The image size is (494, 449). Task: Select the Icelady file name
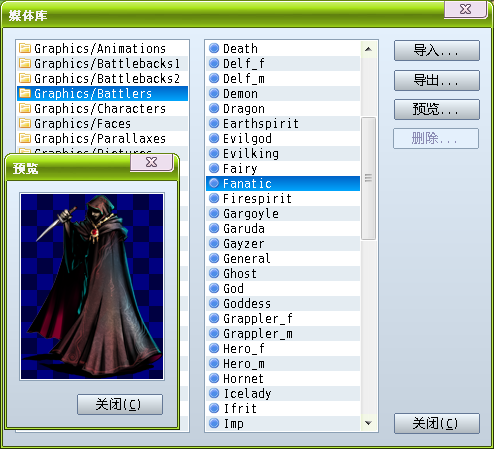point(247,394)
